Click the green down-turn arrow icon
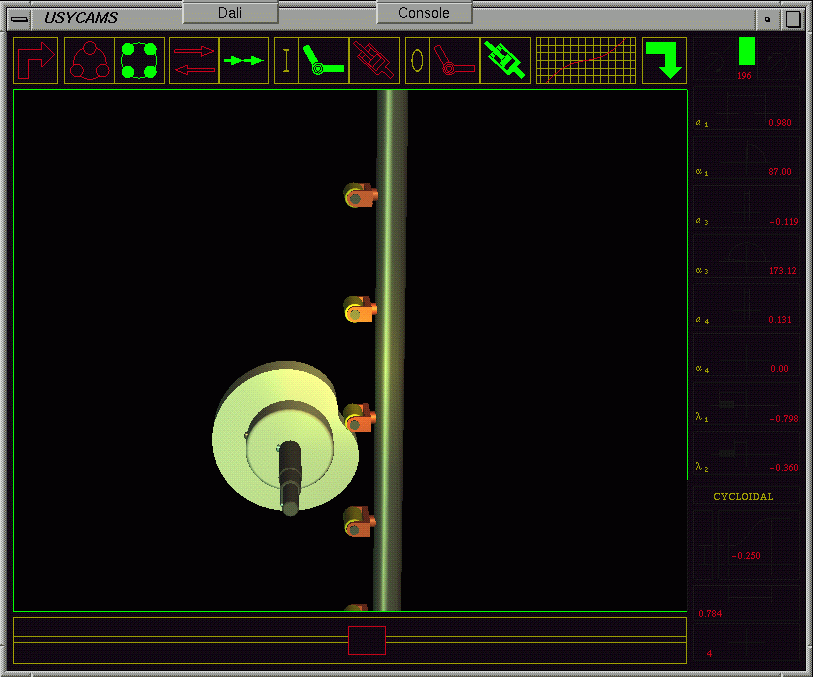 point(664,61)
